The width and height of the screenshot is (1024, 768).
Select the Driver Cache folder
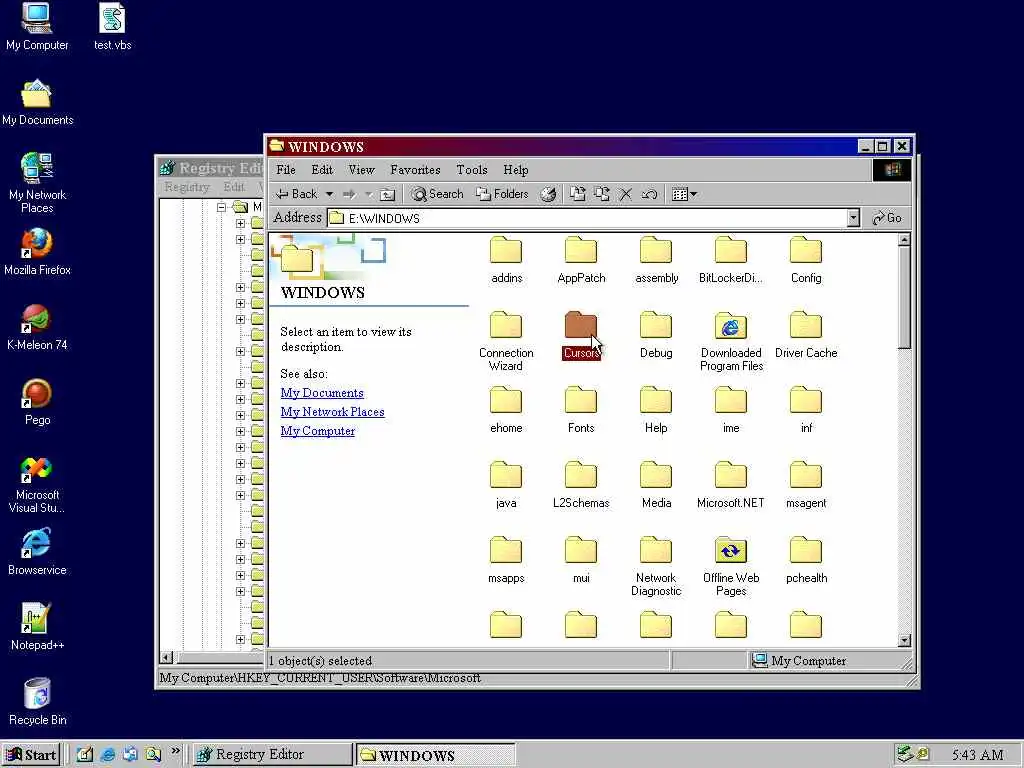pyautogui.click(x=806, y=335)
